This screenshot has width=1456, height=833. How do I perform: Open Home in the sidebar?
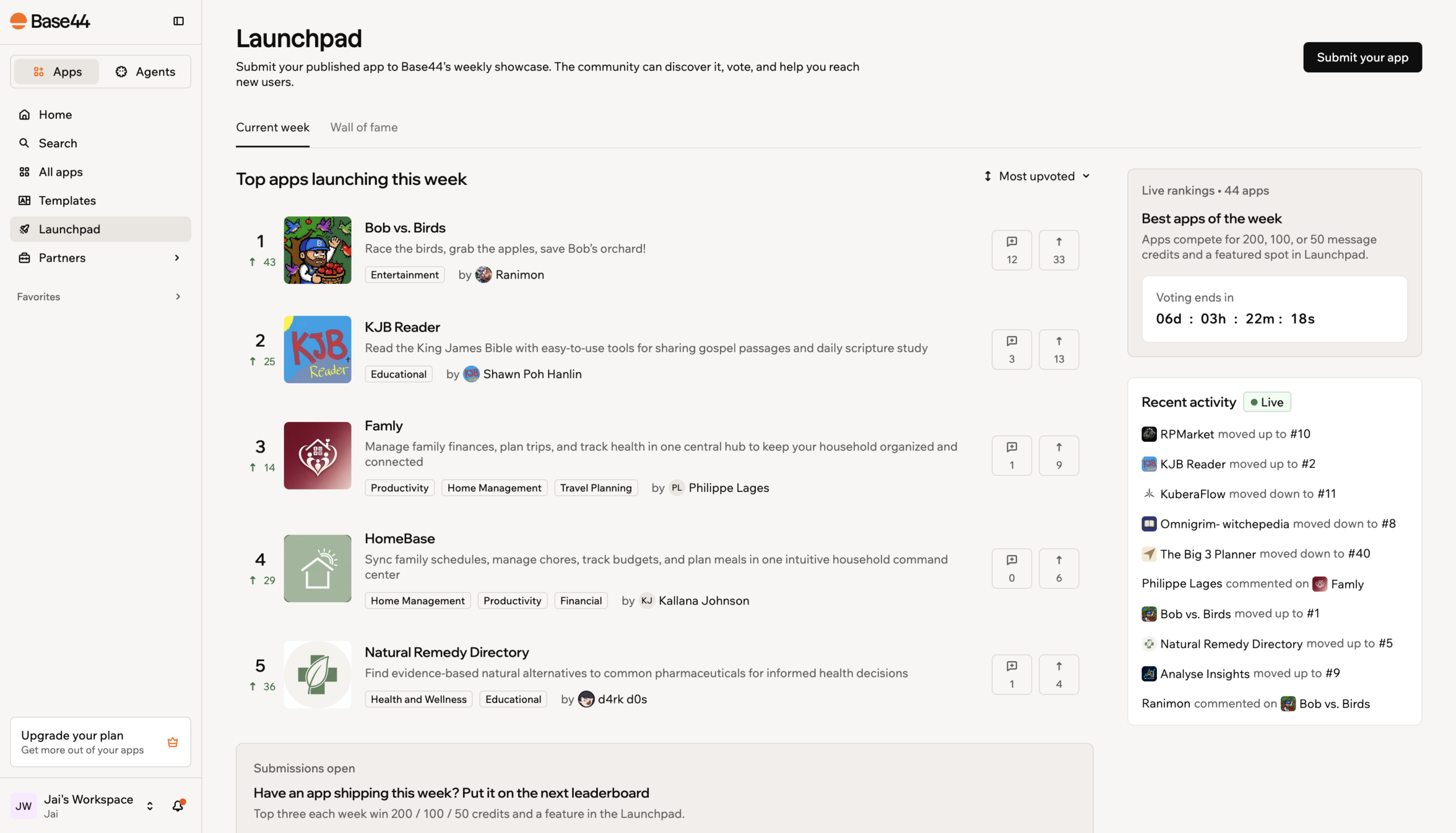coord(101,114)
